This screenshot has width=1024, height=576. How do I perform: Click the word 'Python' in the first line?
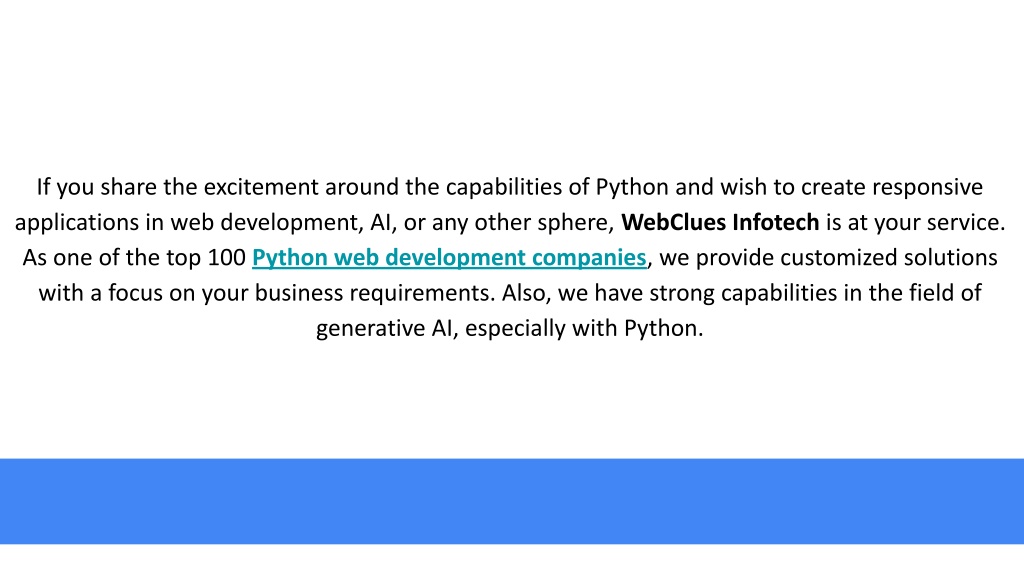pyautogui.click(x=632, y=187)
